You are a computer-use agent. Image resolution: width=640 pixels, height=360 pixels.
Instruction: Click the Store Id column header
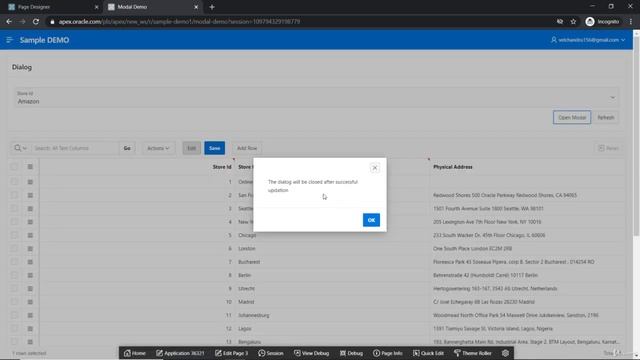222,167
